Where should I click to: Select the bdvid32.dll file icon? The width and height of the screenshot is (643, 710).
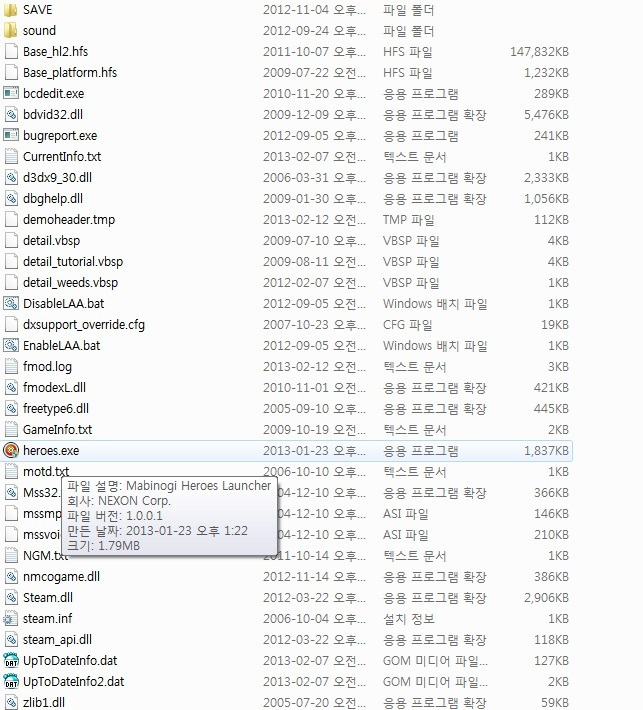pos(11,115)
